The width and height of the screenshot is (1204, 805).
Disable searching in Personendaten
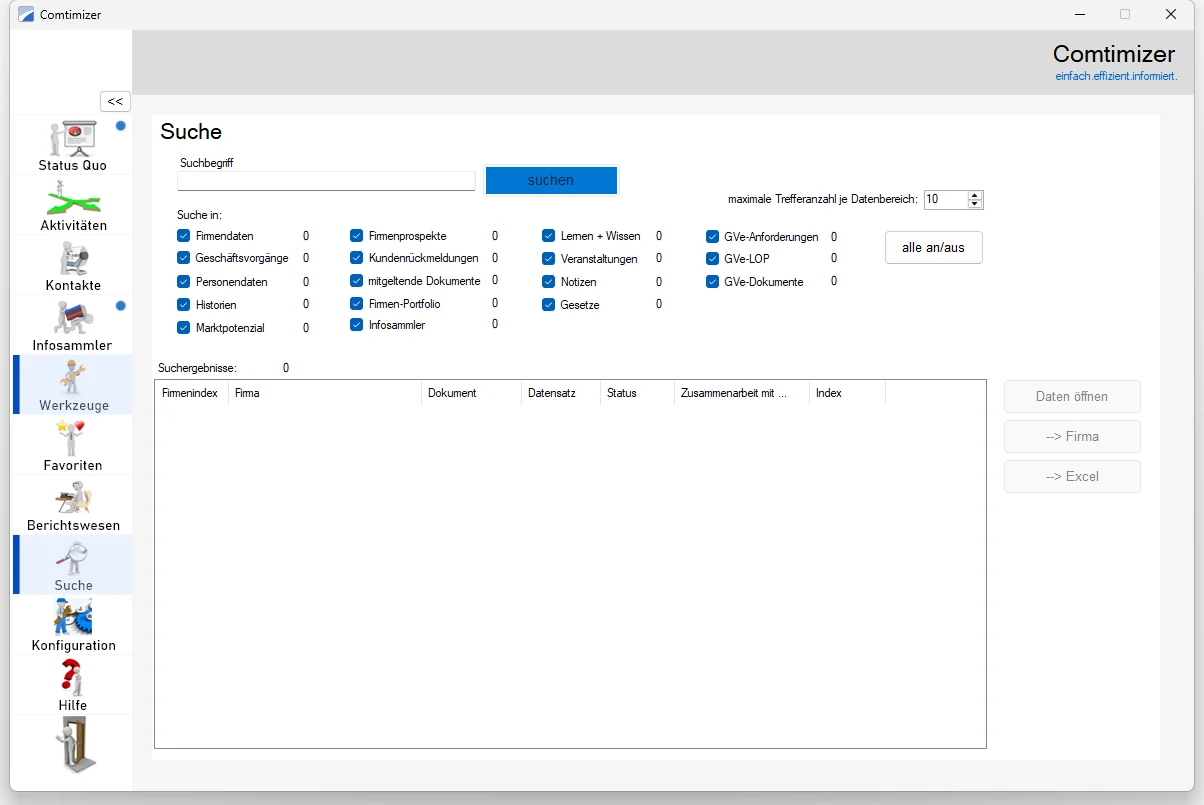[x=184, y=282]
